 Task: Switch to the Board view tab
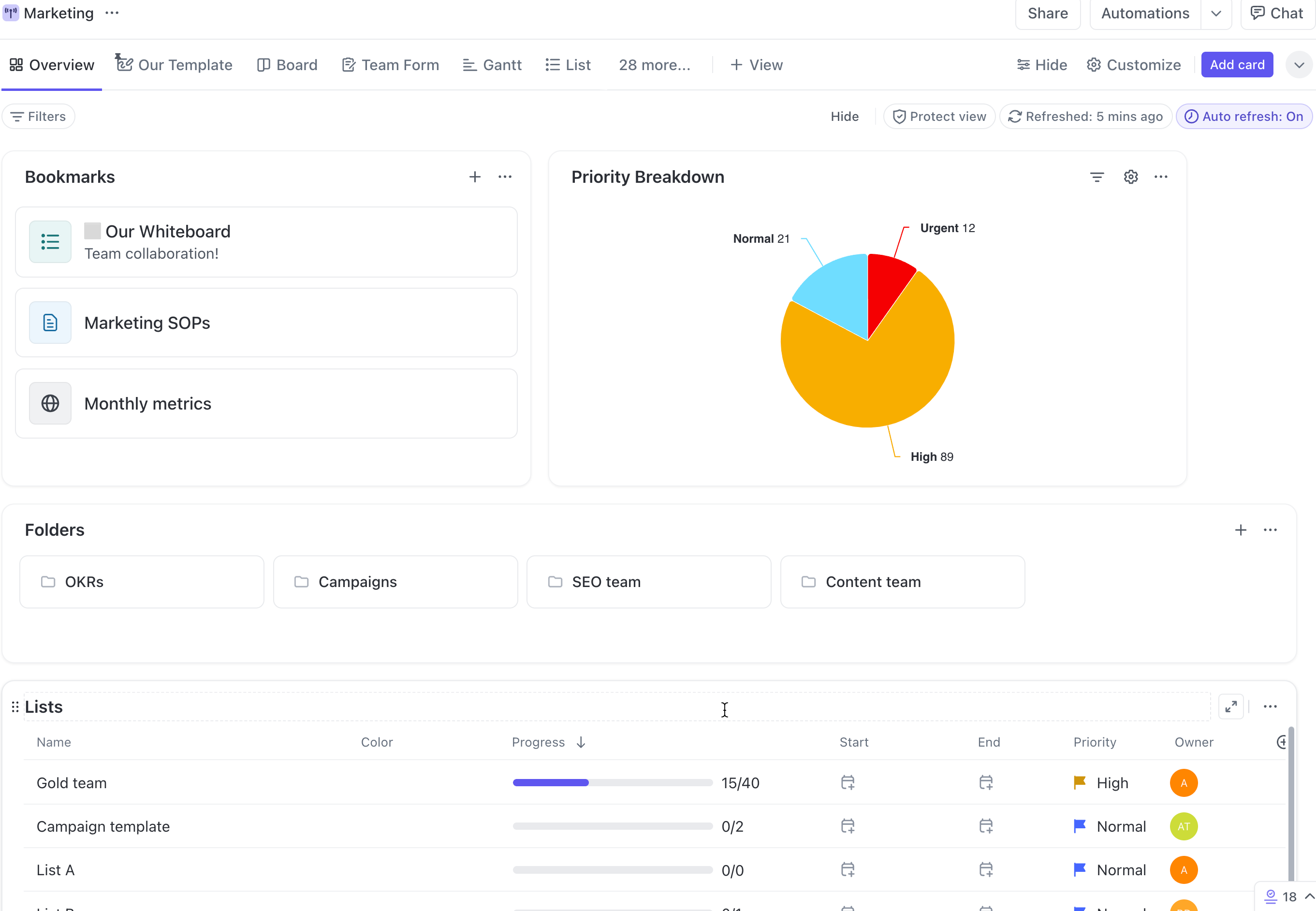(x=287, y=65)
